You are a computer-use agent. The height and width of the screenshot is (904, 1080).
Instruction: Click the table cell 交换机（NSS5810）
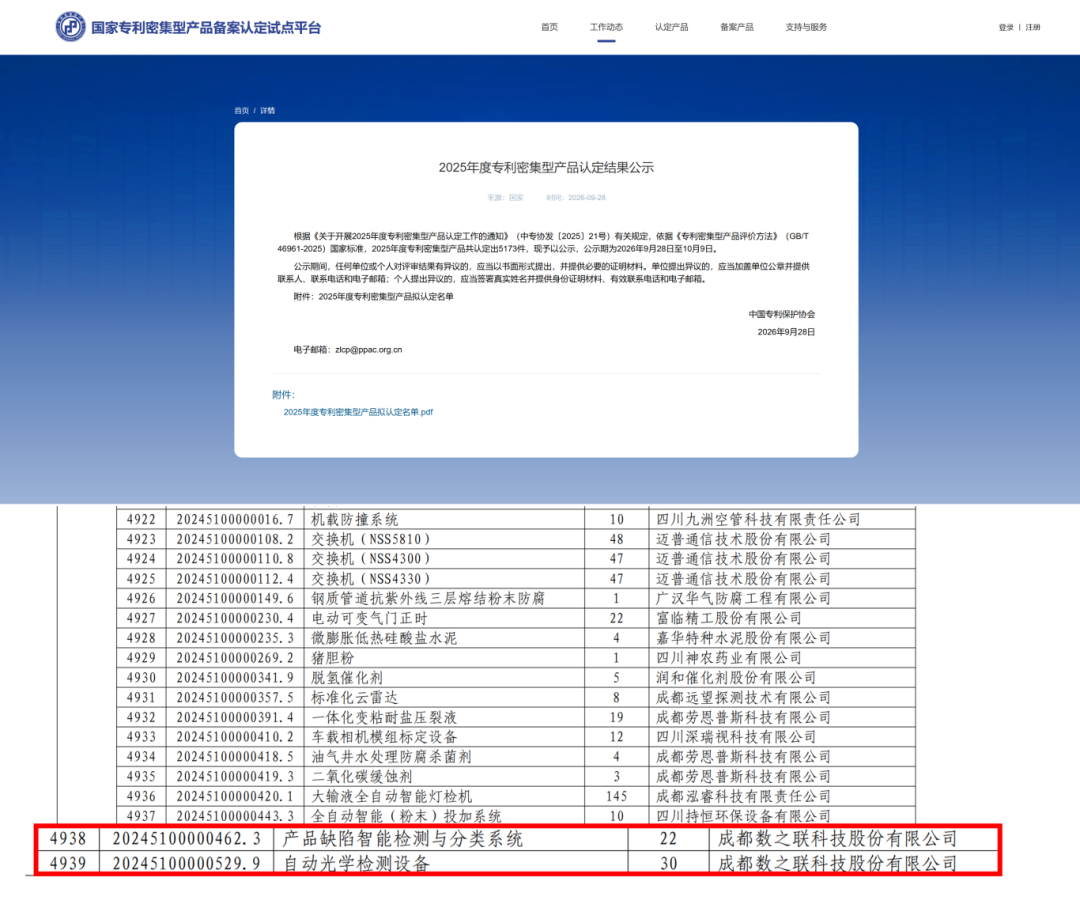click(x=371, y=540)
